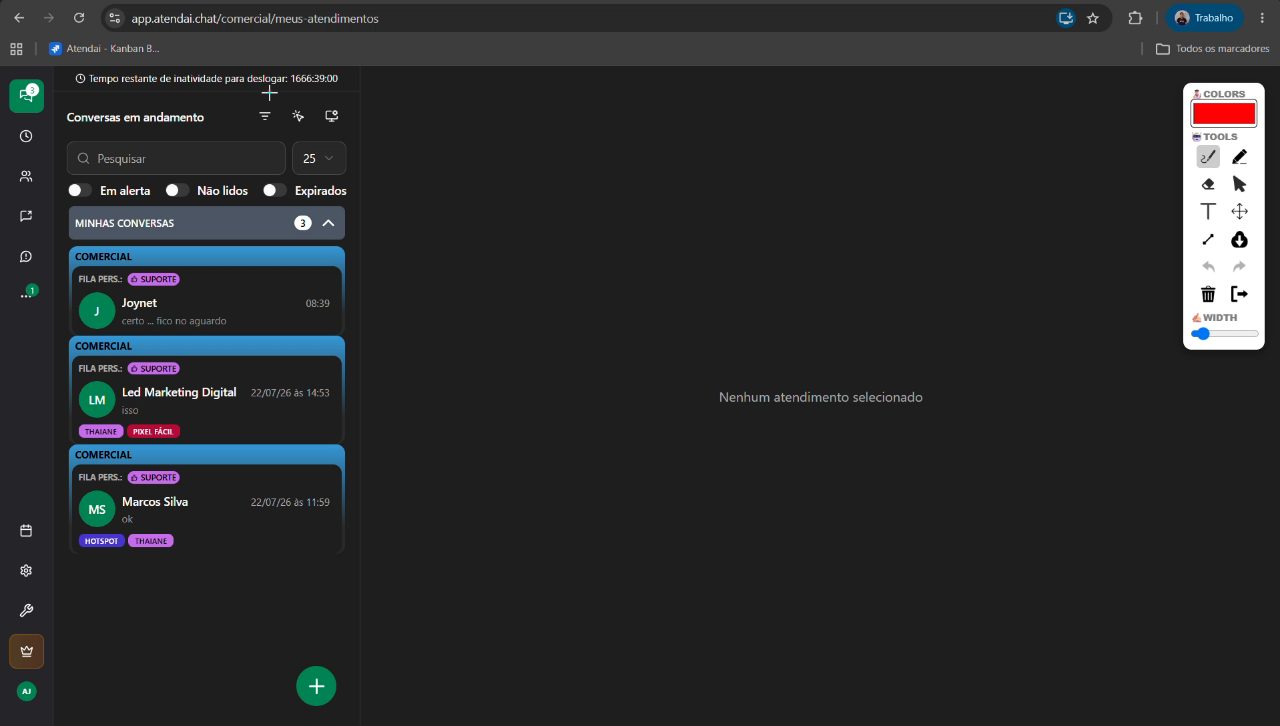Click the chat transfer arrow icon in the sidebar

[x=26, y=216]
